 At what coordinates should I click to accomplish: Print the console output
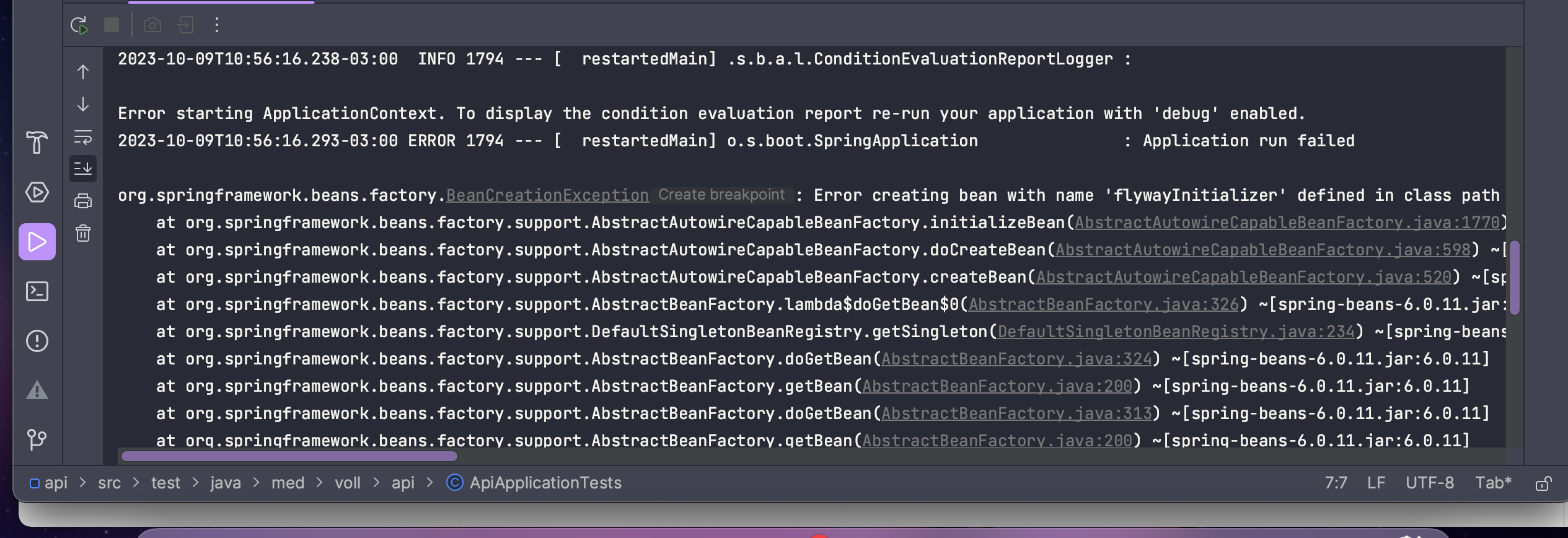pyautogui.click(x=83, y=201)
